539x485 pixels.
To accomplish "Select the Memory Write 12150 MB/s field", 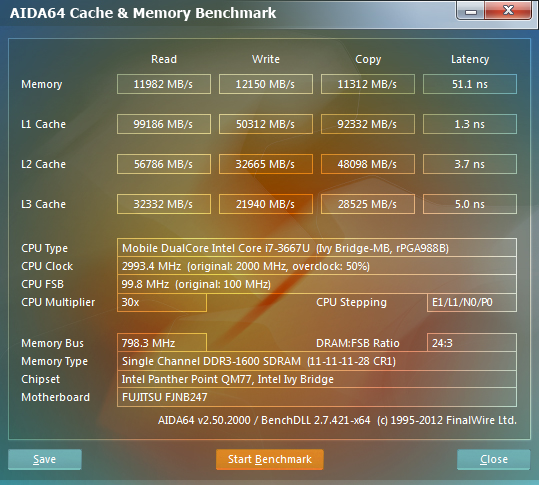I will (x=266, y=84).
